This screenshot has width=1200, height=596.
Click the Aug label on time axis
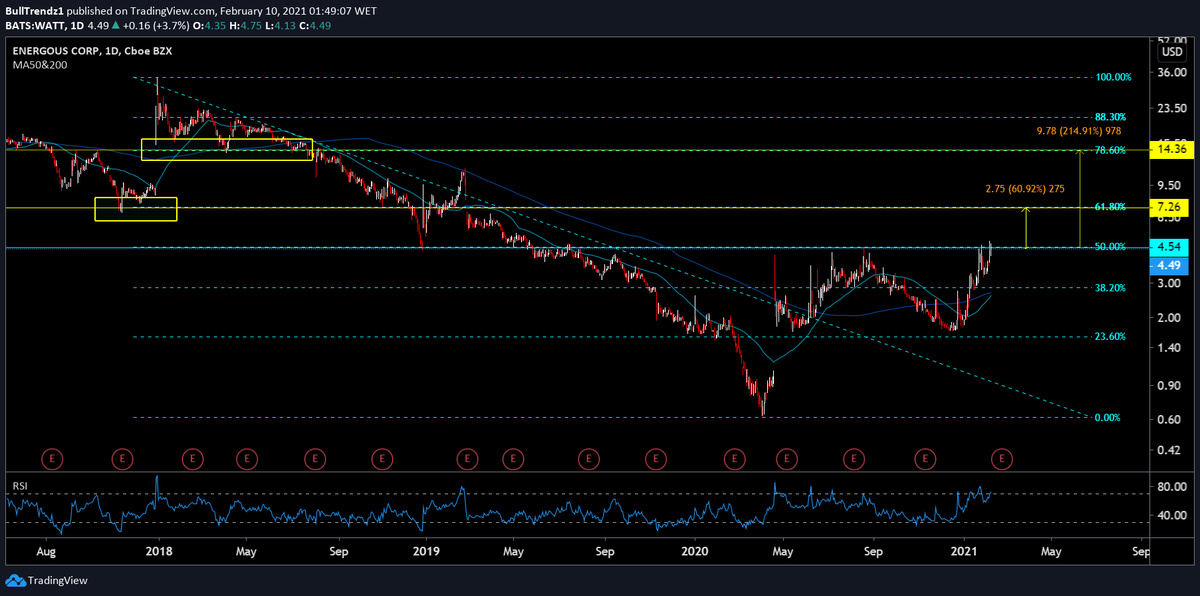pos(47,551)
